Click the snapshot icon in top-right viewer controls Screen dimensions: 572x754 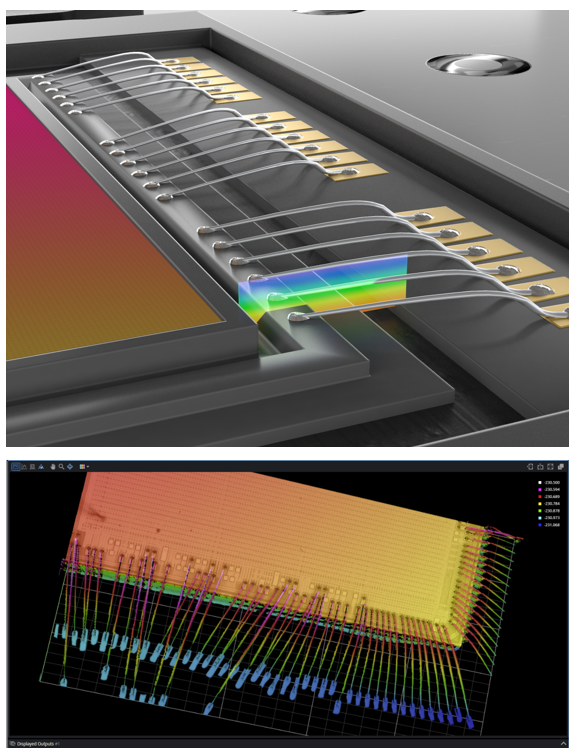click(x=540, y=466)
